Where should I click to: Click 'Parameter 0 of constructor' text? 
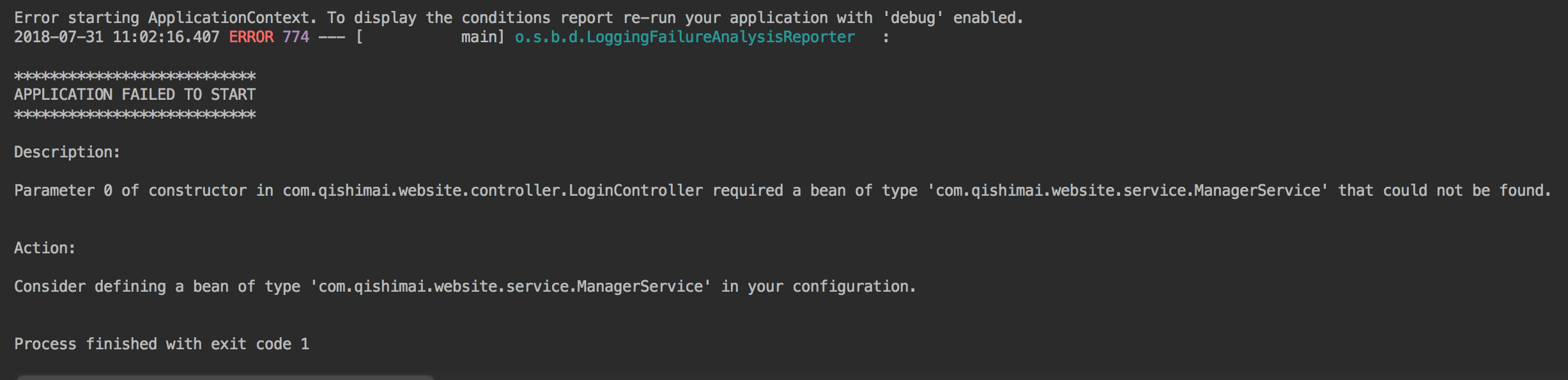(x=130, y=191)
